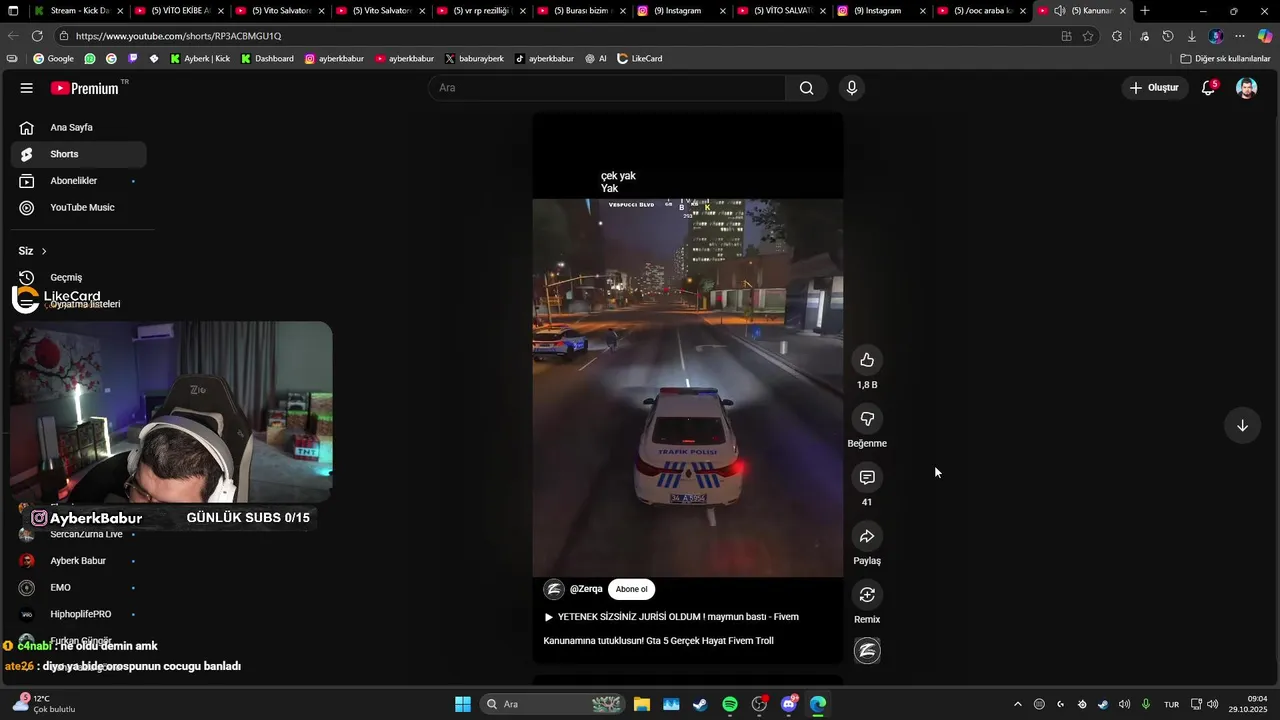Open Ayberk Babur subscription channel

78,561
